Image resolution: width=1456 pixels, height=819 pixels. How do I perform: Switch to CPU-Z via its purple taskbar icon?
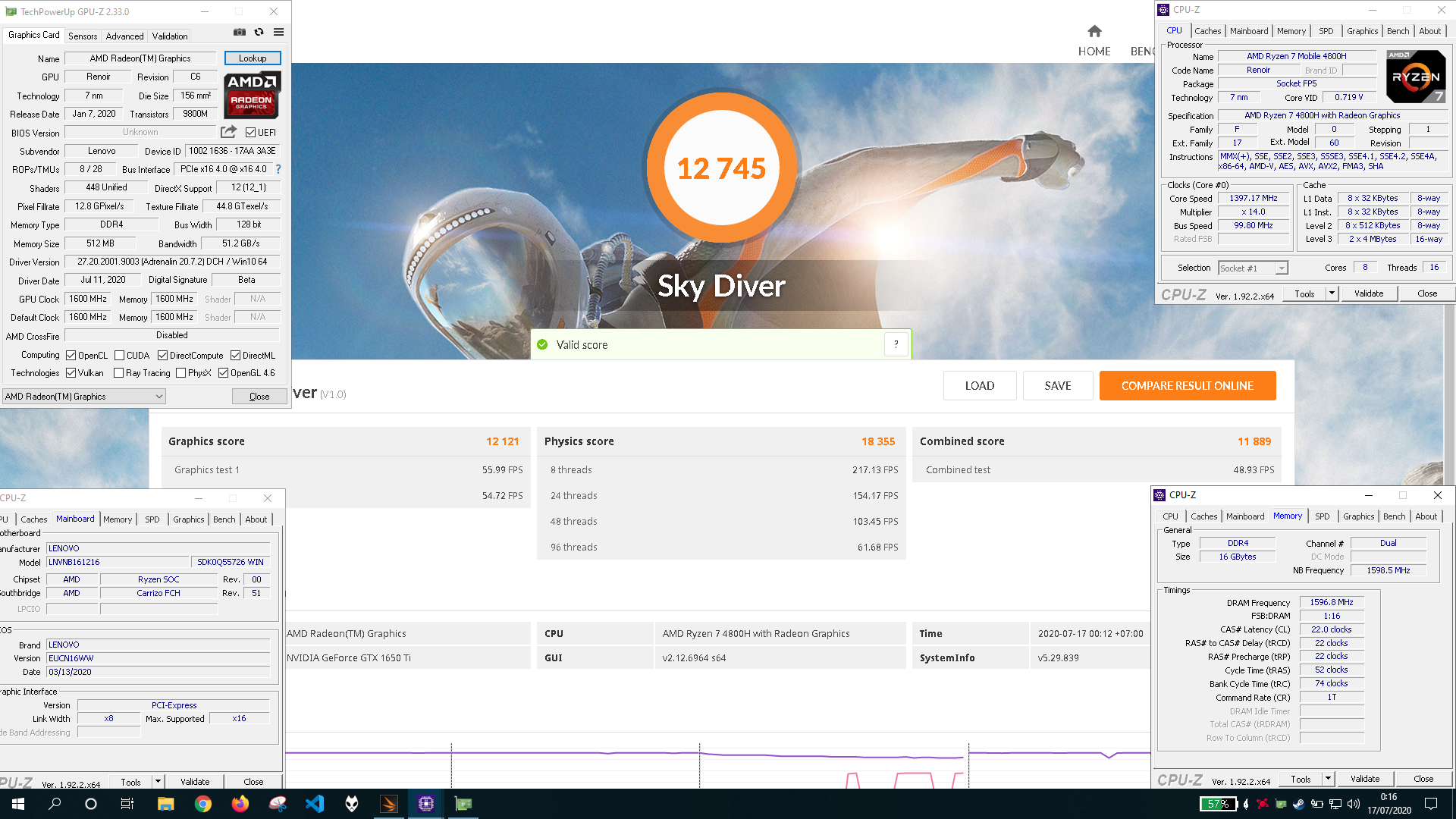(x=426, y=804)
